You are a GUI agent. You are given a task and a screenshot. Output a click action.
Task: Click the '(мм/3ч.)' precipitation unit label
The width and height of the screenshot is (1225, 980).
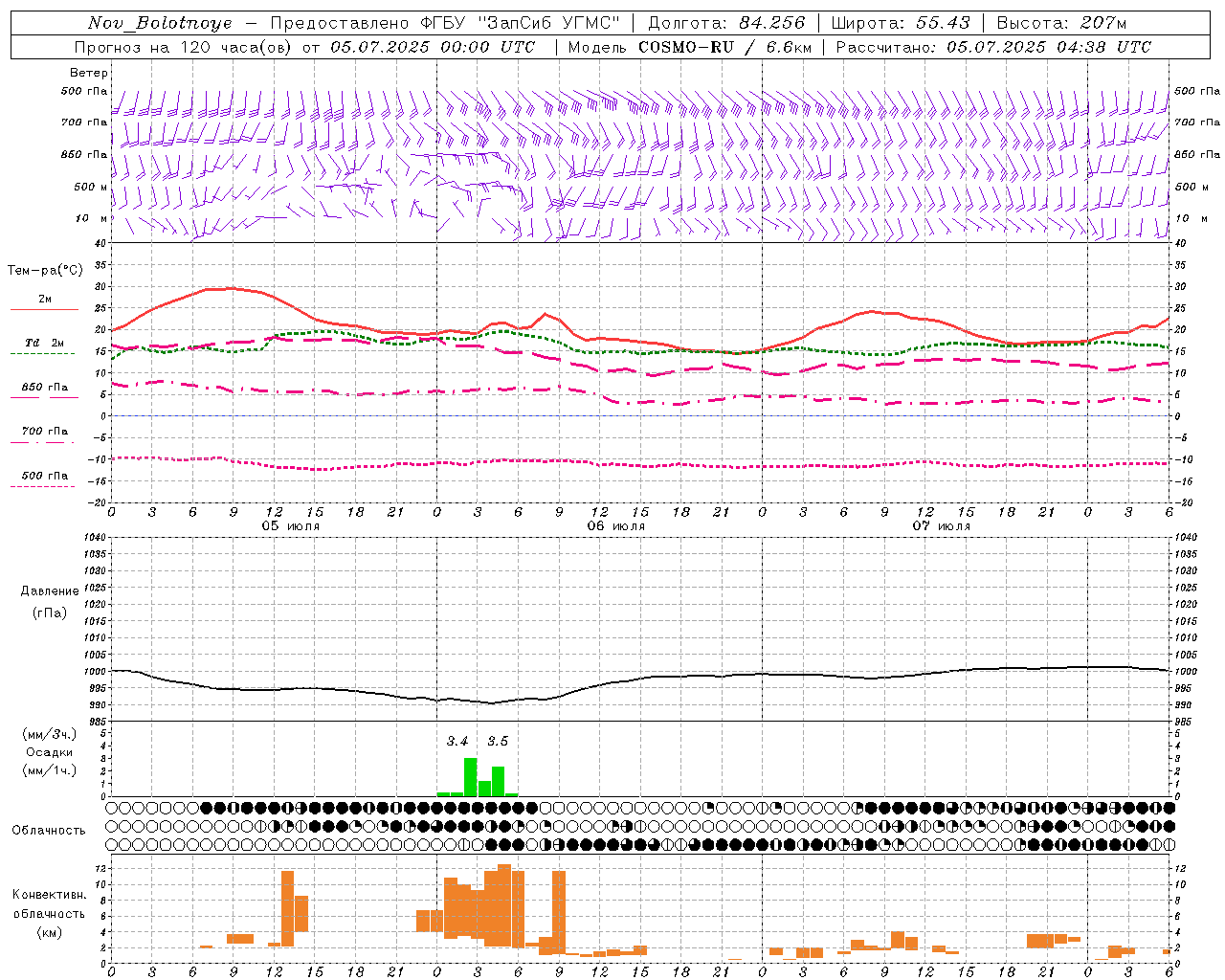[x=50, y=734]
